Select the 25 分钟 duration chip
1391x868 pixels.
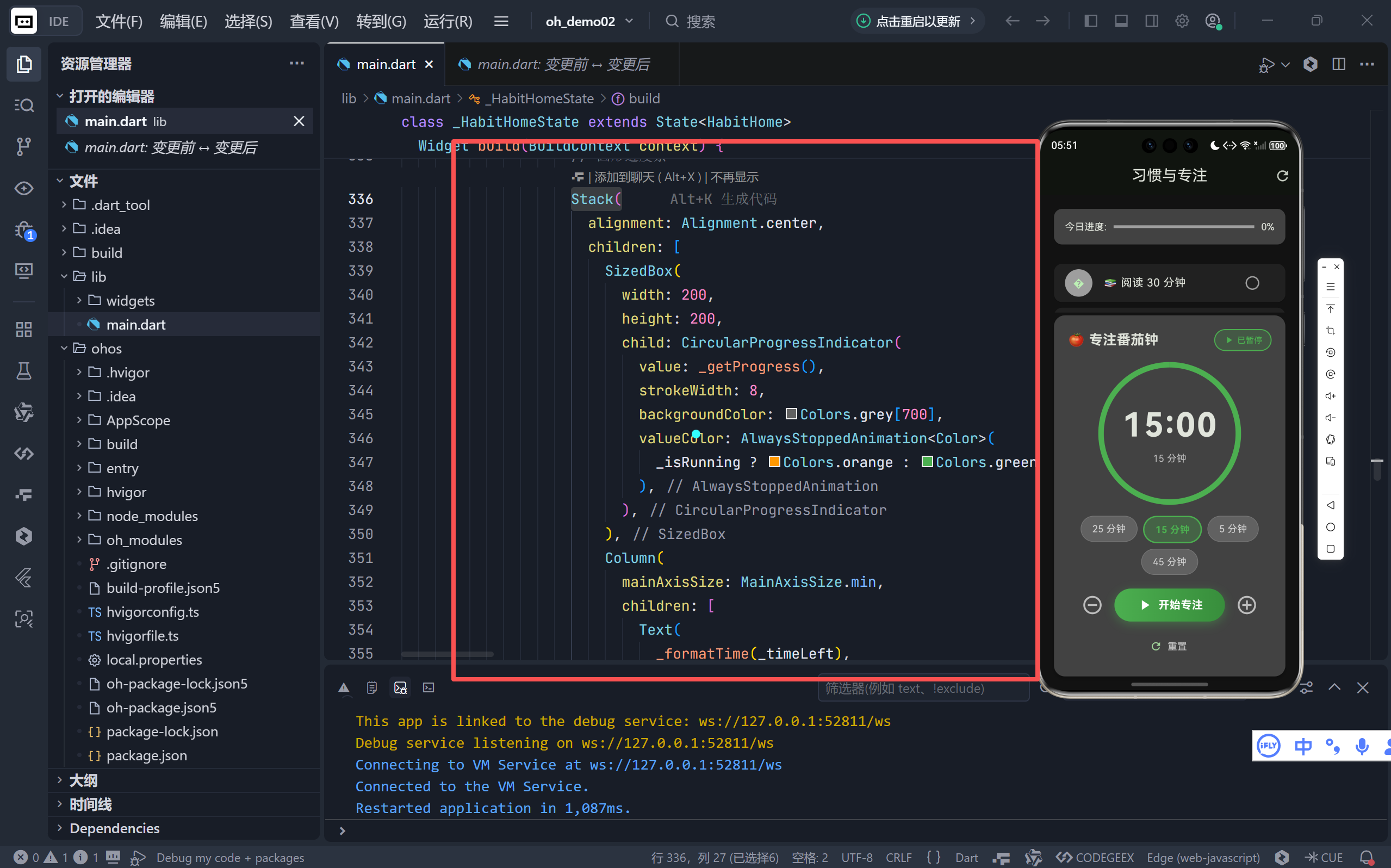tap(1108, 529)
